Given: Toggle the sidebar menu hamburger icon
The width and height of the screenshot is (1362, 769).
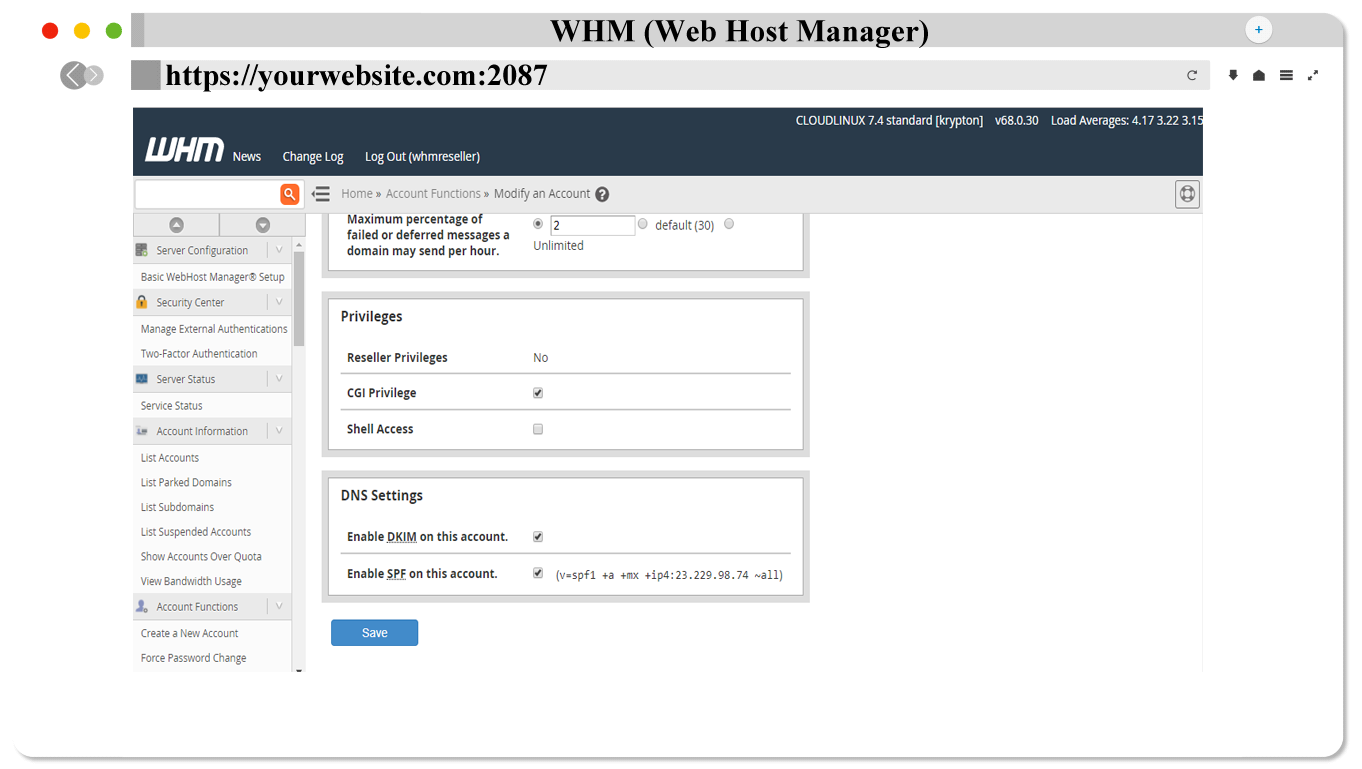Looking at the screenshot, I should [x=321, y=194].
